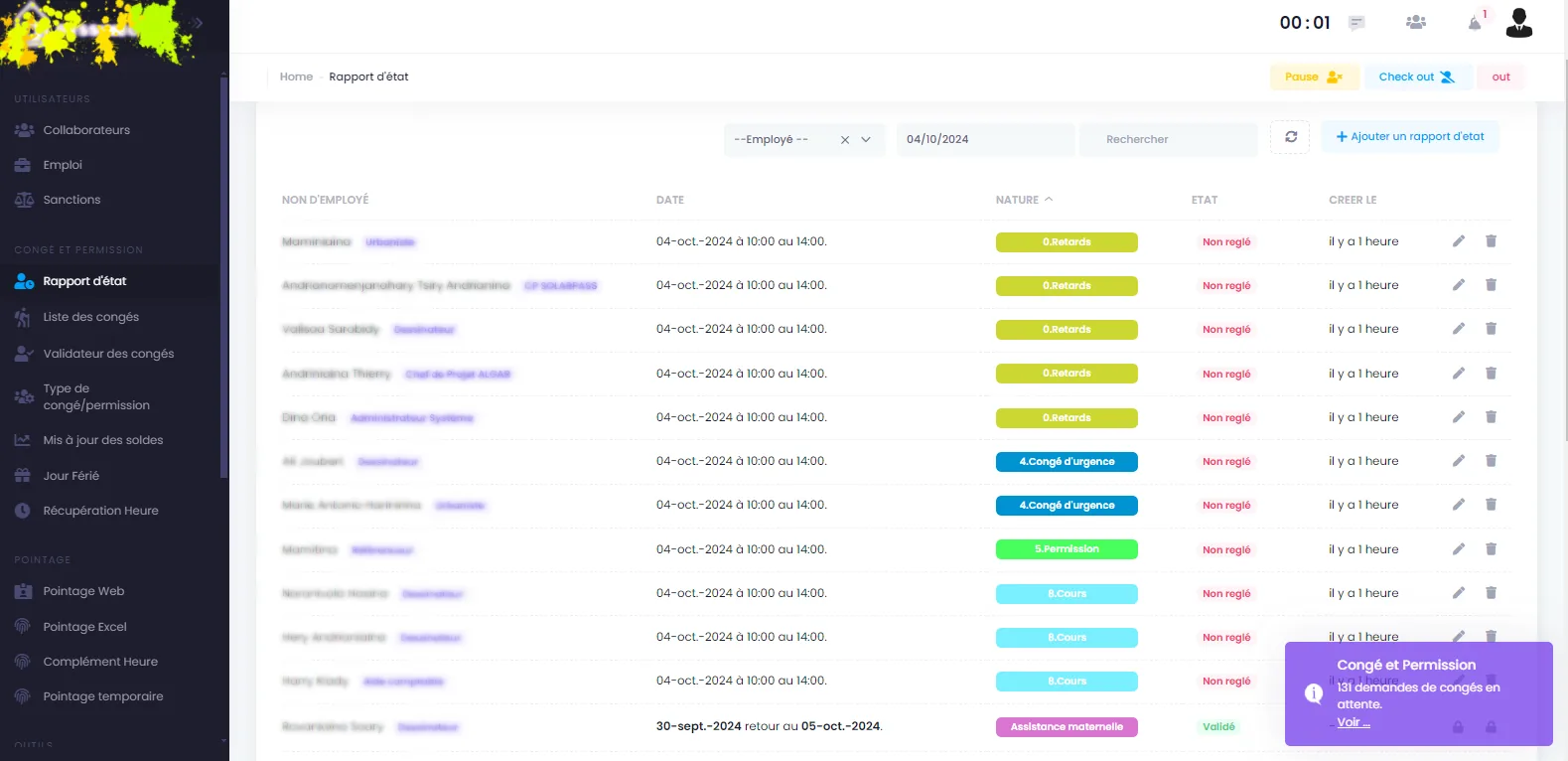
Task: Add a report with Ajouter un rapport d'etat
Action: click(1410, 137)
